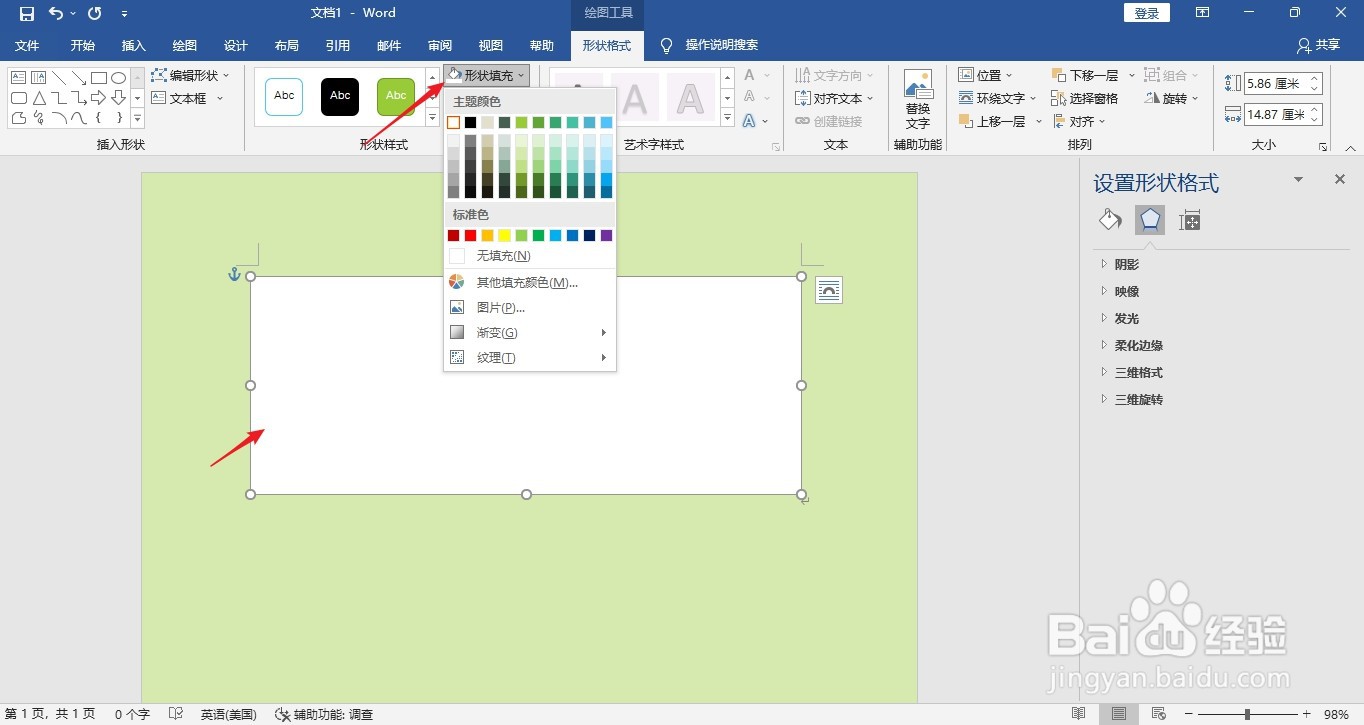Switch to Fill & Line paint bucket tab

click(x=1109, y=220)
